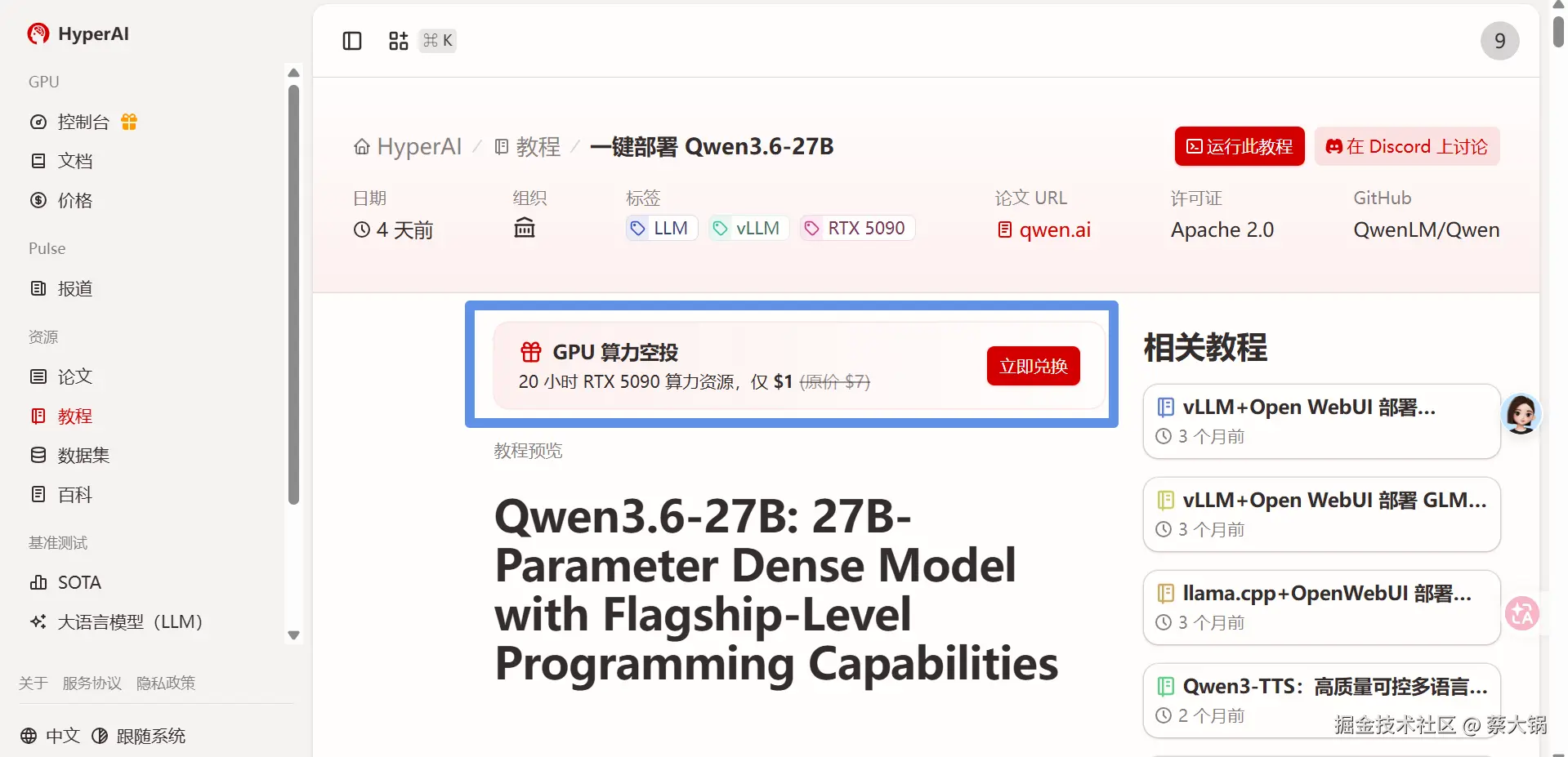Click the Apache 2.0 license text
Viewport: 1568px width, 757px height.
1222,230
